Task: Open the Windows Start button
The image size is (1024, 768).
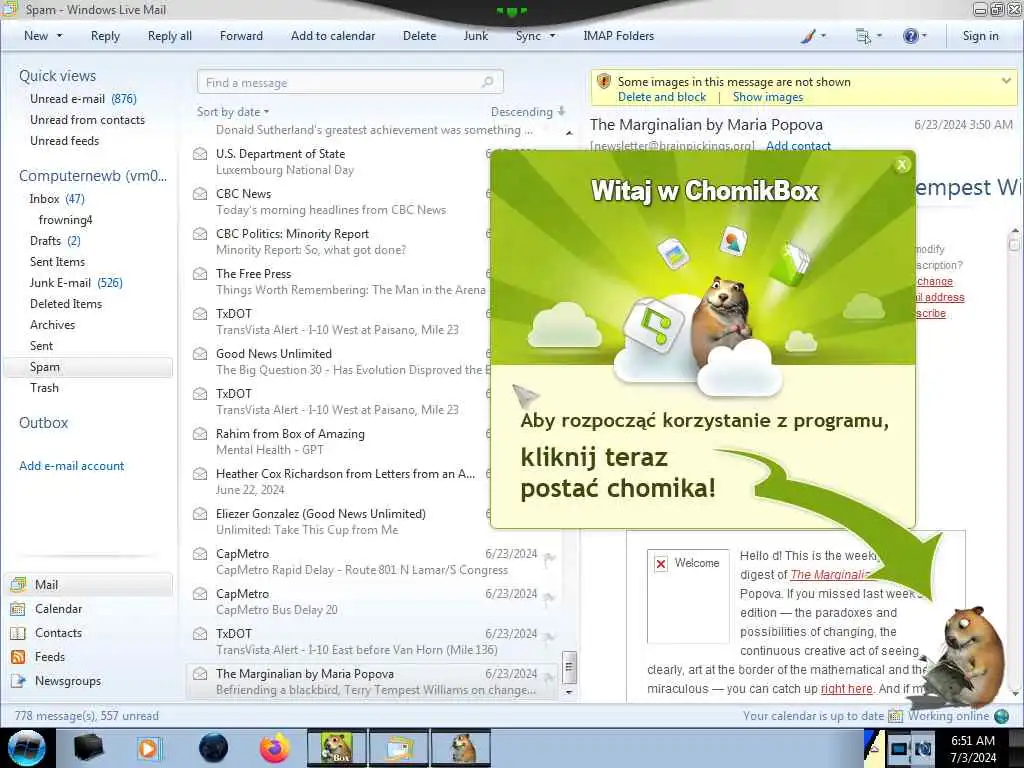Action: 26,748
